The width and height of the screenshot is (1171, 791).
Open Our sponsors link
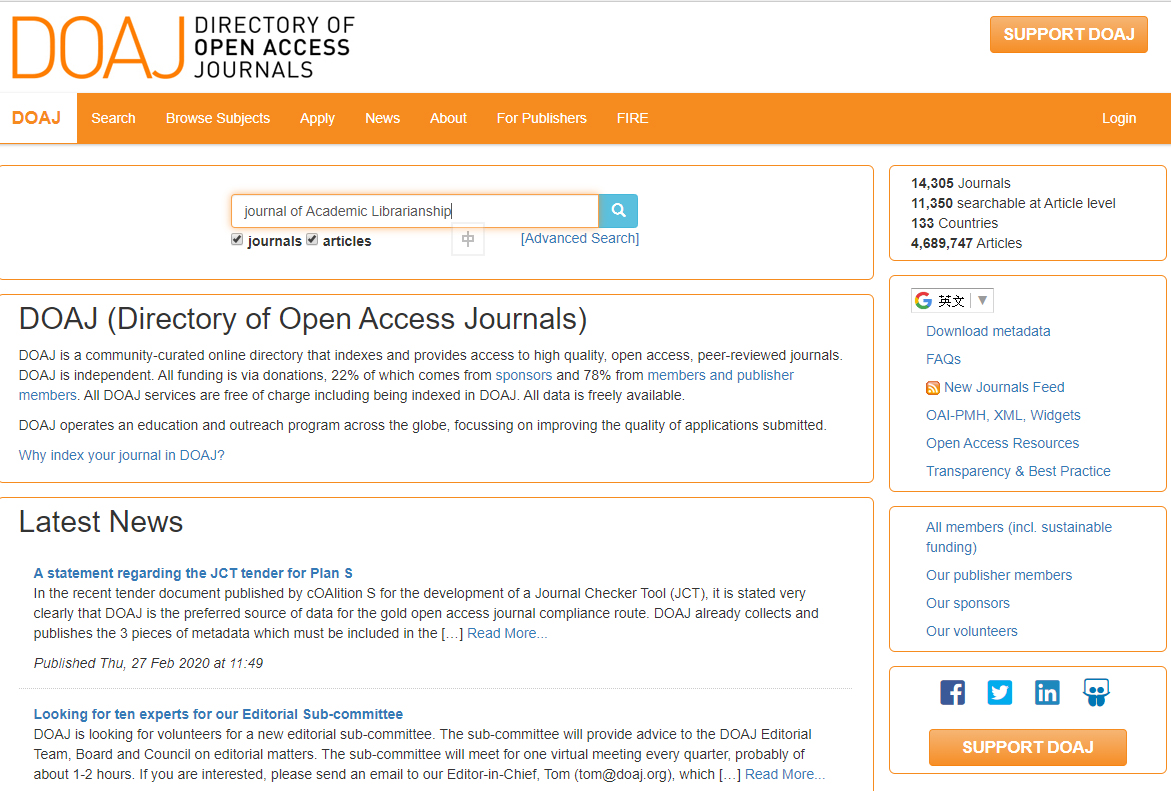[968, 603]
